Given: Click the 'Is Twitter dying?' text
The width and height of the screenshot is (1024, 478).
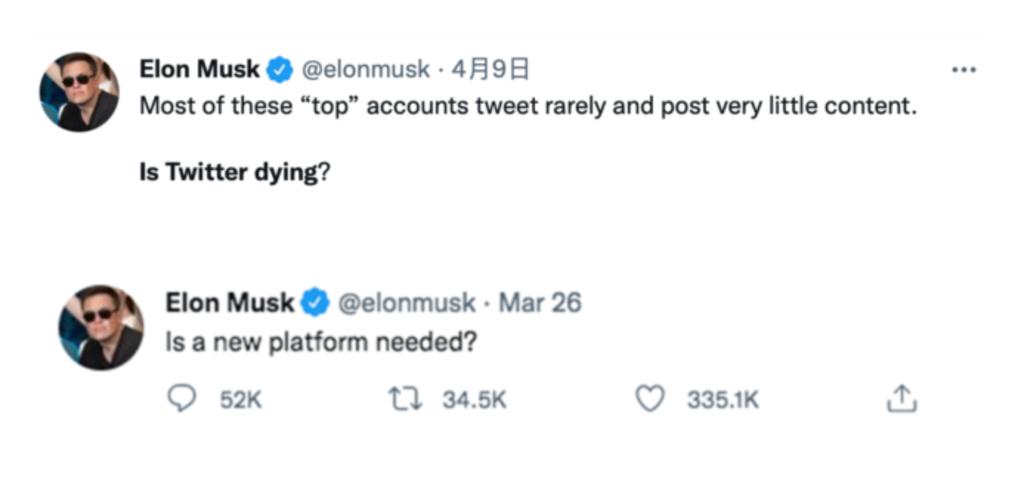Looking at the screenshot, I should coord(235,172).
